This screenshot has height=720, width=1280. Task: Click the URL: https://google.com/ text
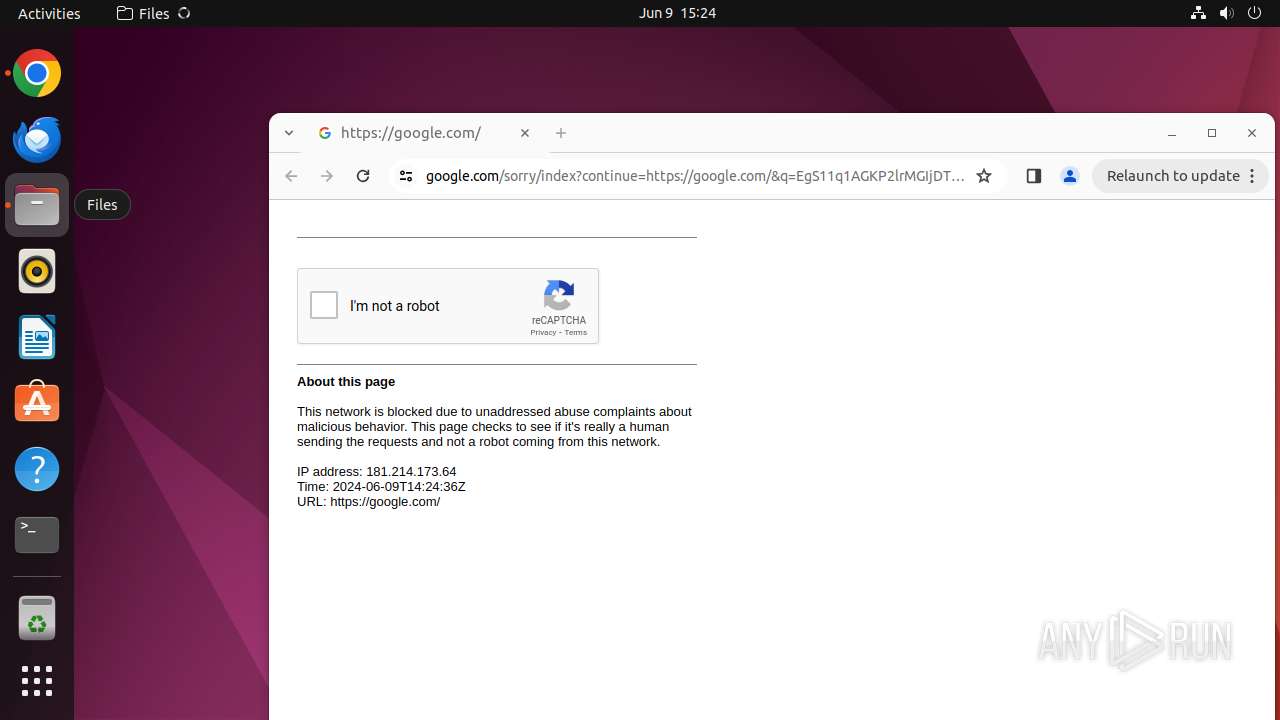click(368, 502)
